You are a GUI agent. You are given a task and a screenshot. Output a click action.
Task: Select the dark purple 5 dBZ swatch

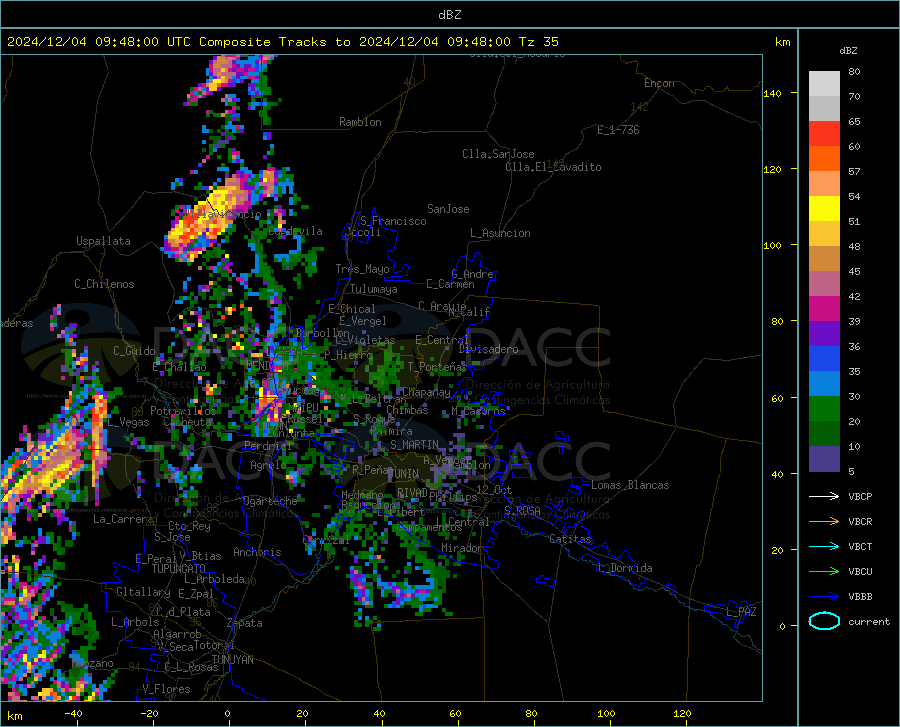[x=824, y=459]
